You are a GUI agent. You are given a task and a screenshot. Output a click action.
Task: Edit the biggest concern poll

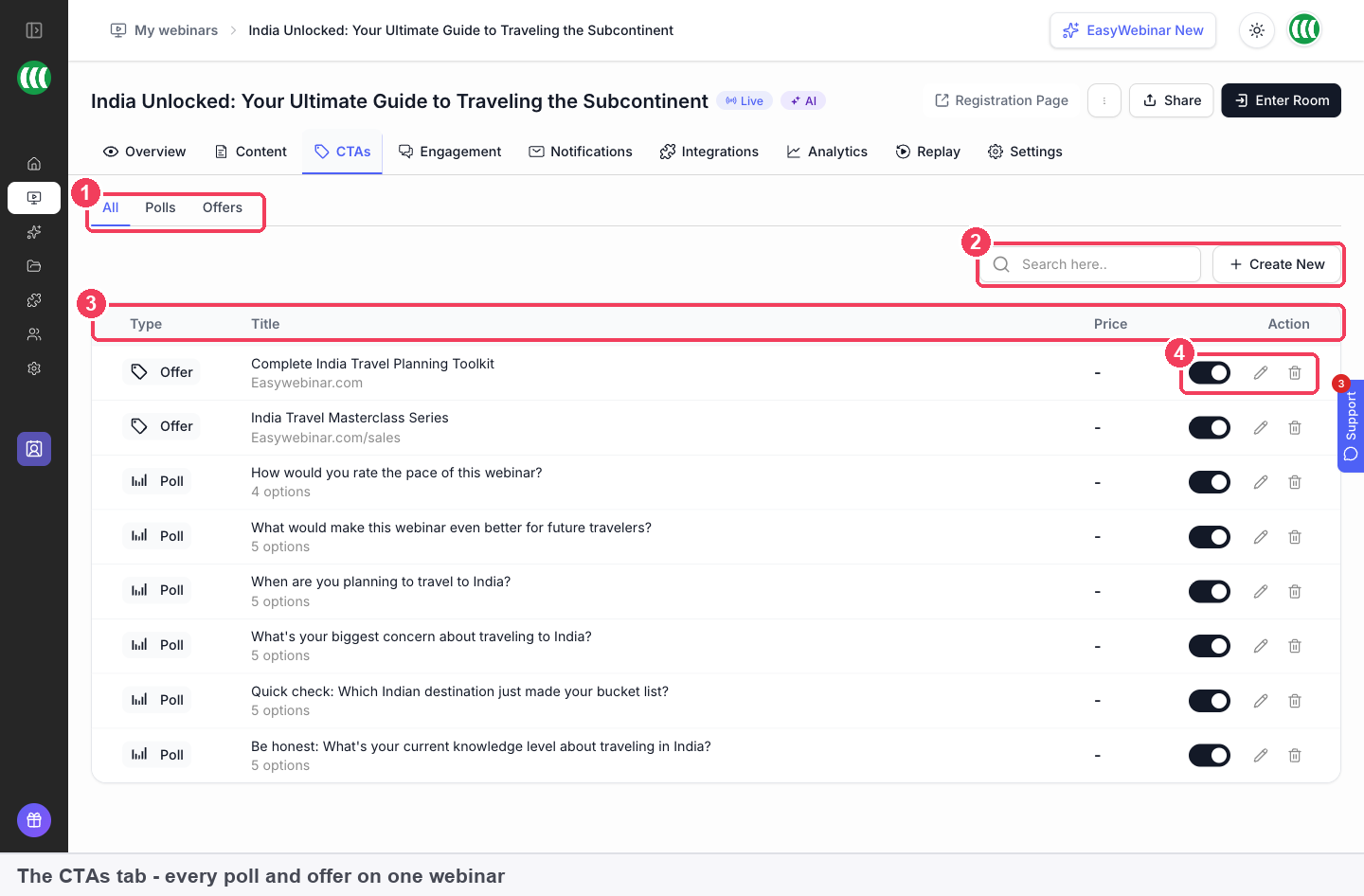pos(1261,646)
